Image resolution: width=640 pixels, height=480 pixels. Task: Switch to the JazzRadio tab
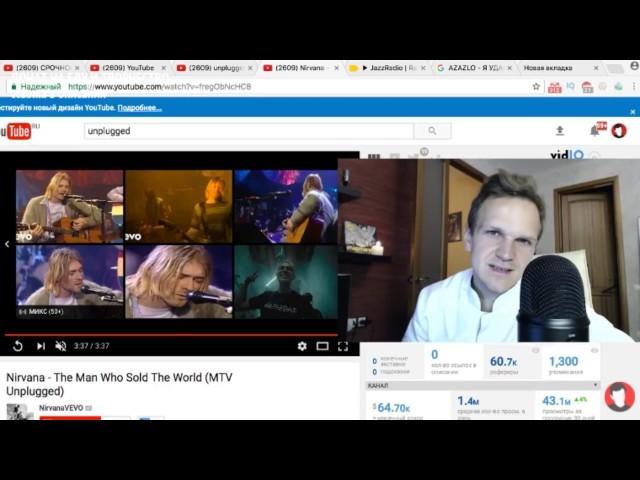388,68
